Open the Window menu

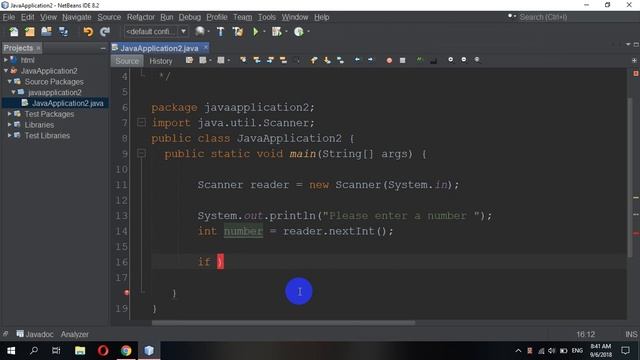[295, 17]
